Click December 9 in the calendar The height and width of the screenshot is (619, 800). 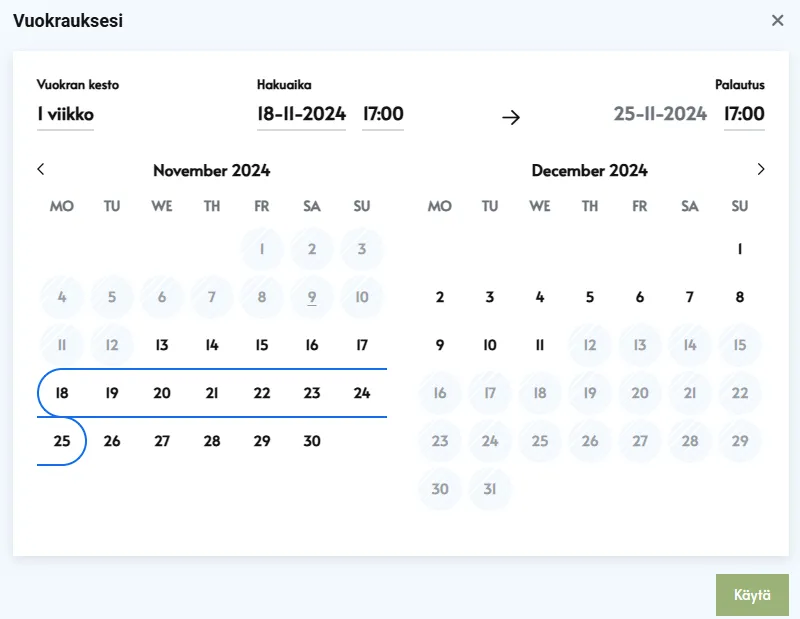pyautogui.click(x=440, y=345)
